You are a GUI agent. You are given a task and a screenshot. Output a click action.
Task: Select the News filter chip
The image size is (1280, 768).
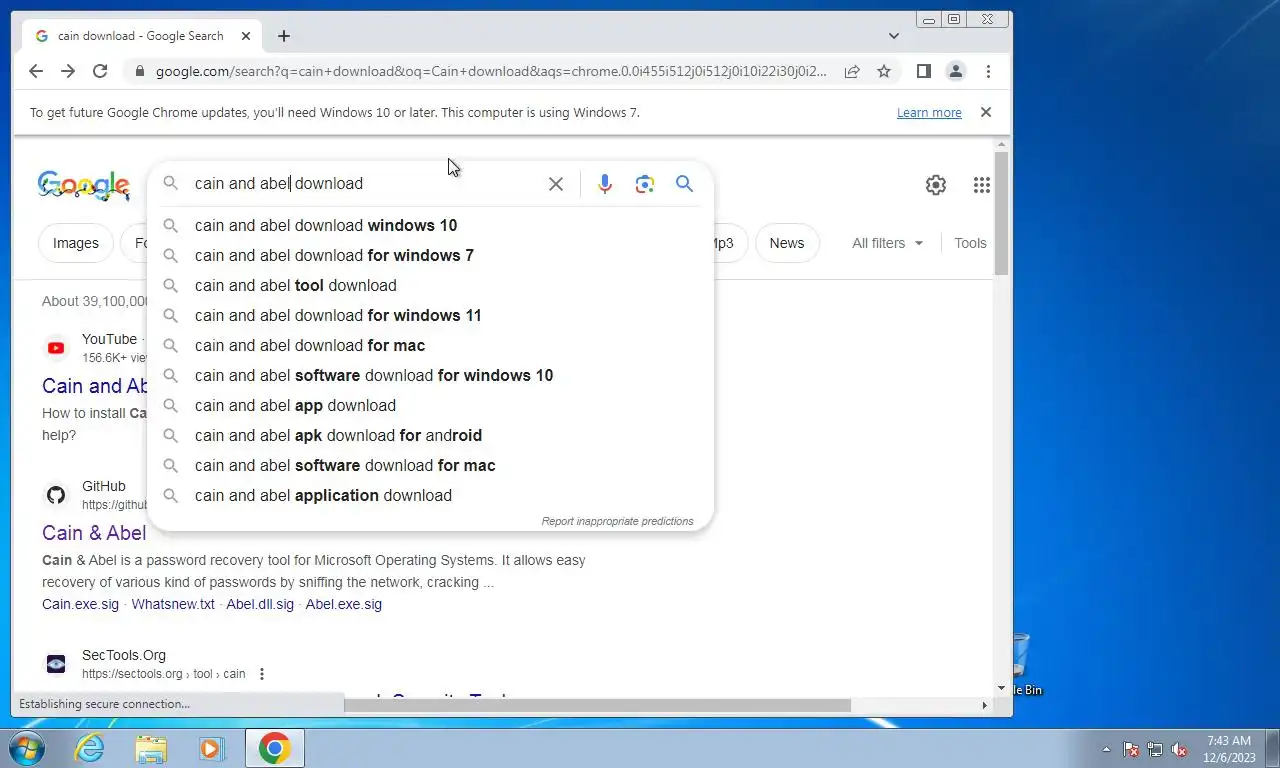[787, 243]
